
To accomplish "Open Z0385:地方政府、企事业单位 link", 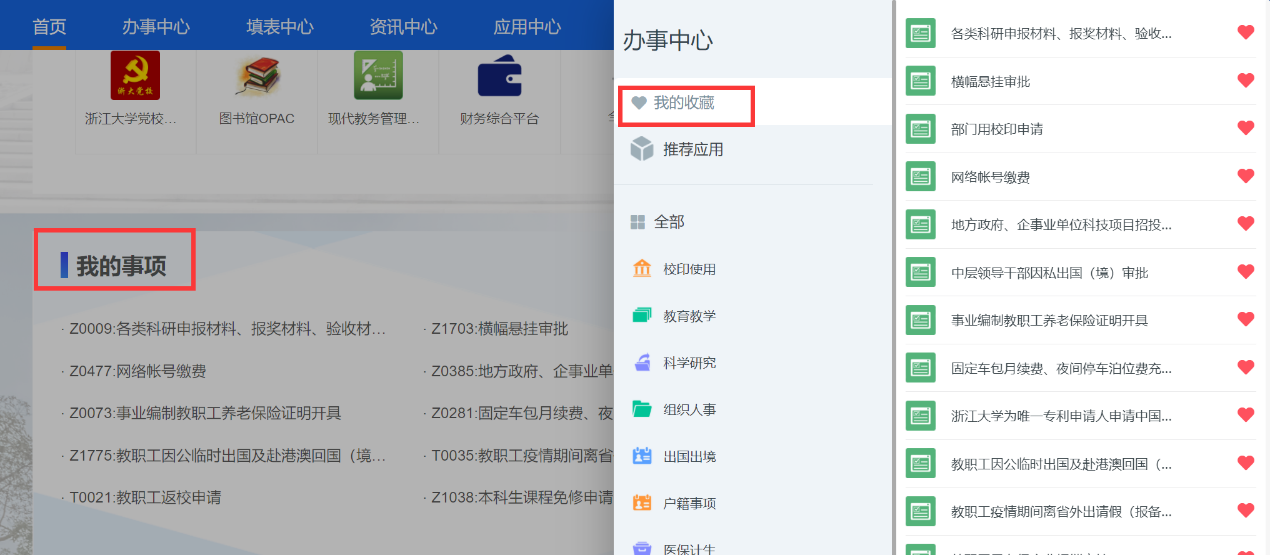I will point(521,371).
